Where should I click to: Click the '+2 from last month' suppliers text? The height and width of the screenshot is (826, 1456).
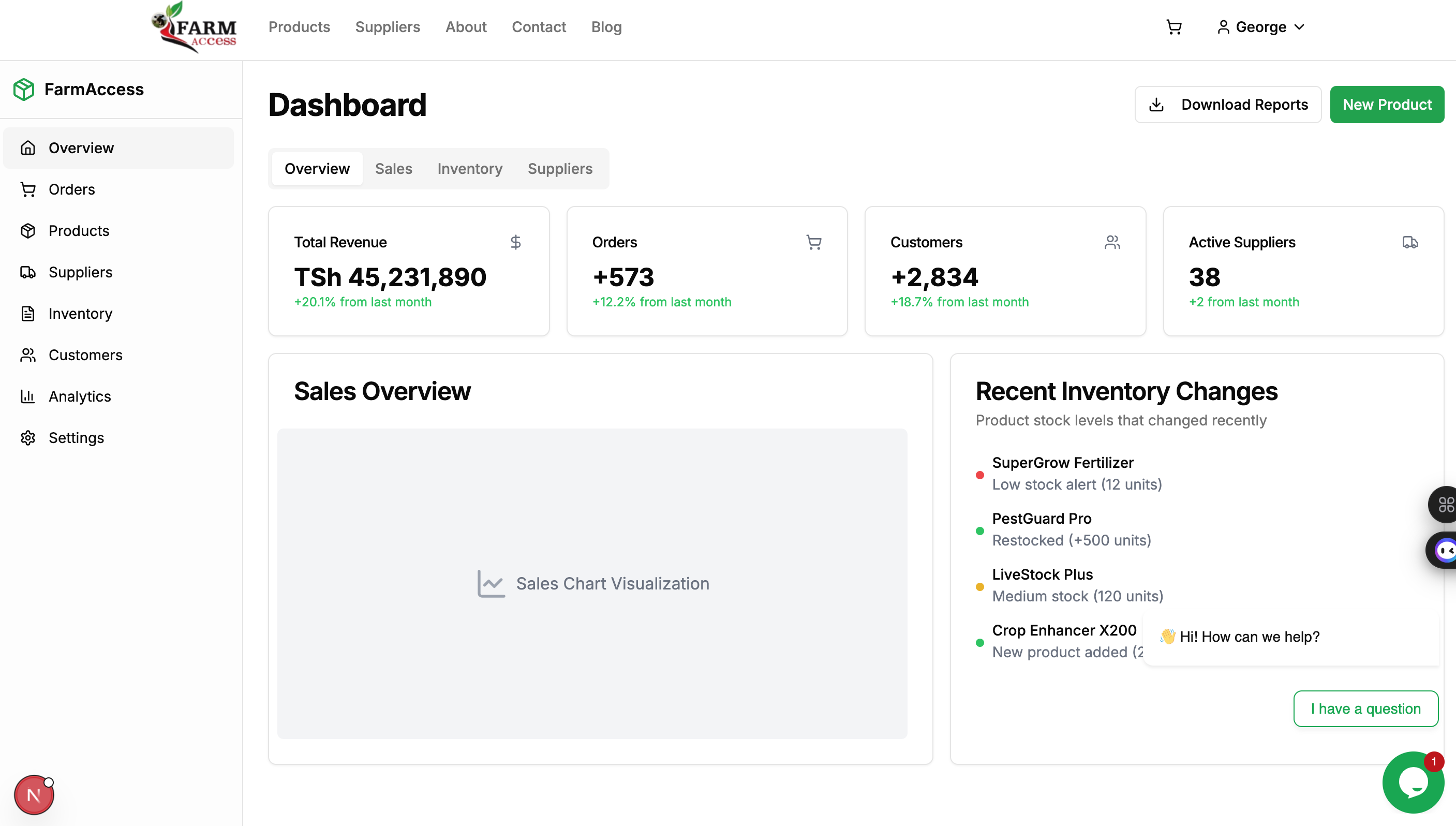click(1244, 302)
